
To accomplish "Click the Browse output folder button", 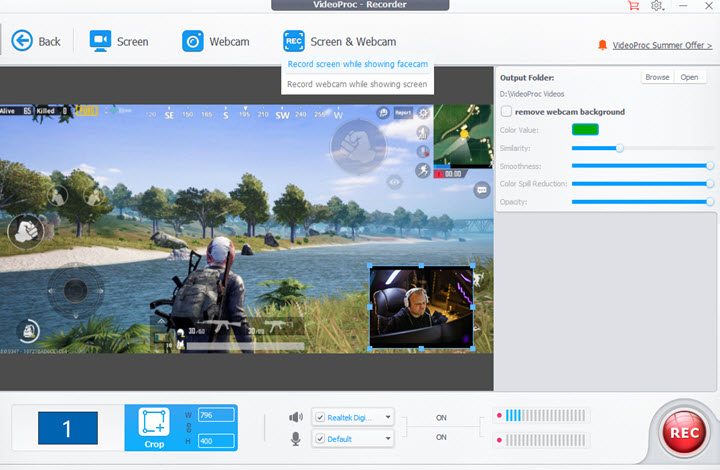I will [657, 77].
